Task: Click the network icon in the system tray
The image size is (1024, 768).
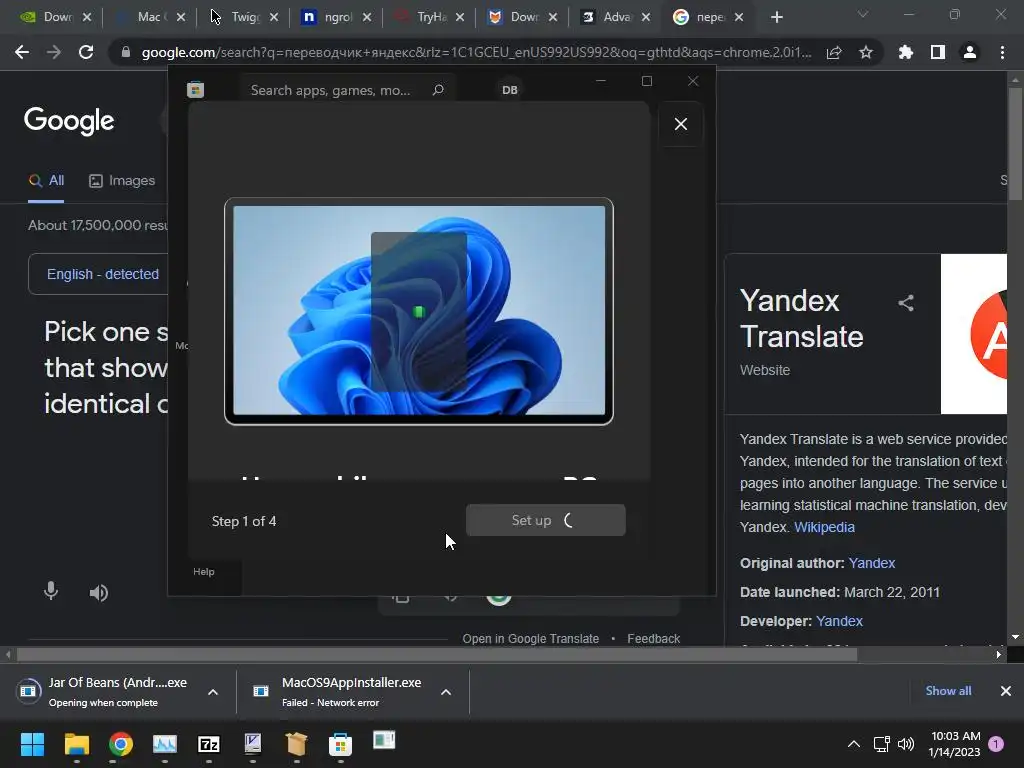Action: click(882, 744)
